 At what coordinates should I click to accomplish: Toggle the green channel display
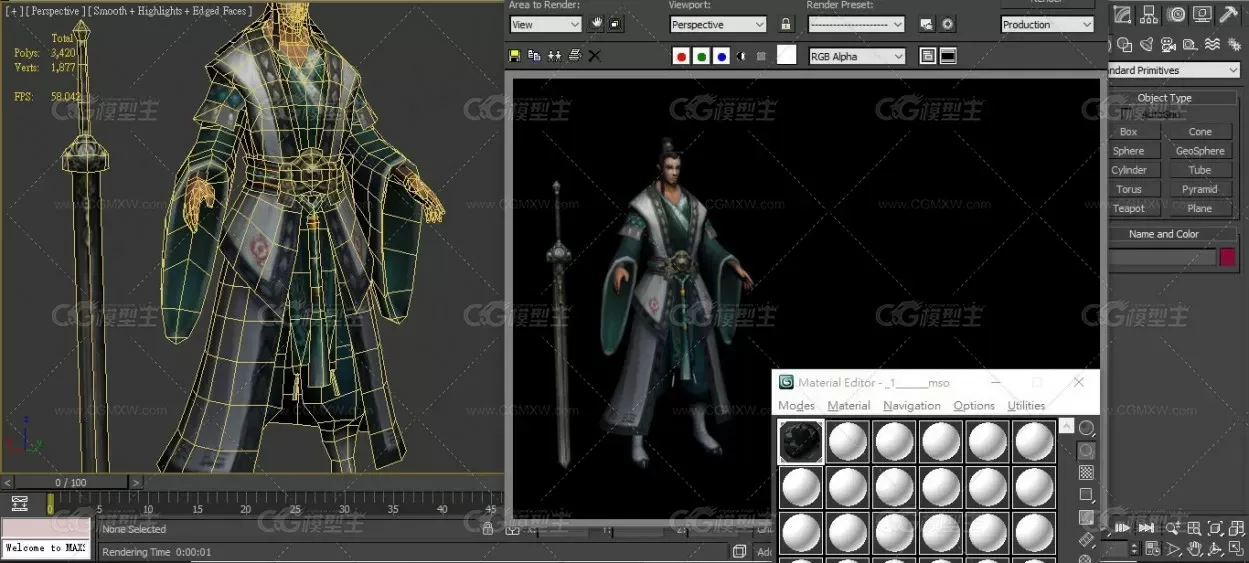click(701, 56)
